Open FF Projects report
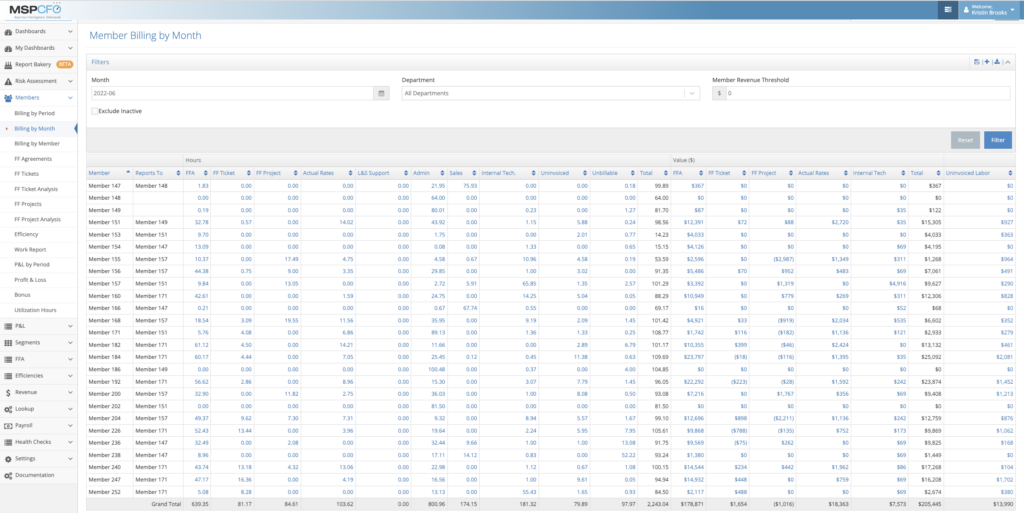The height and width of the screenshot is (513, 1024). (x=27, y=204)
